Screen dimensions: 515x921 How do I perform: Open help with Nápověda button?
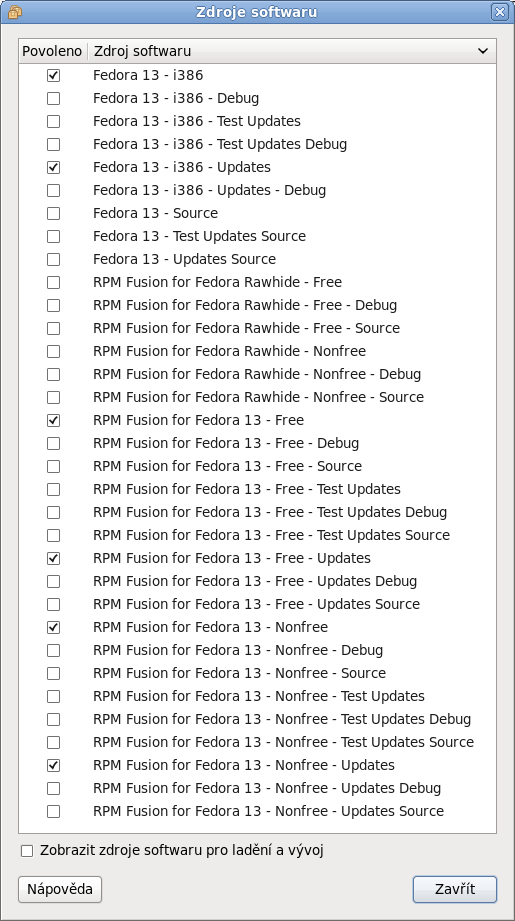60,889
